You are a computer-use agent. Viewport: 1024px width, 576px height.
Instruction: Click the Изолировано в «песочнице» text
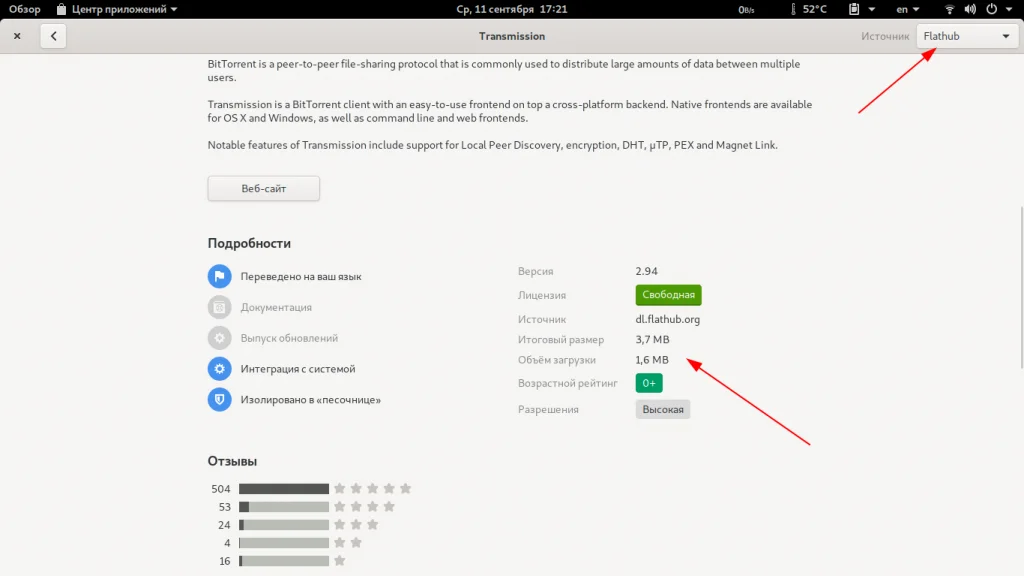(310, 400)
